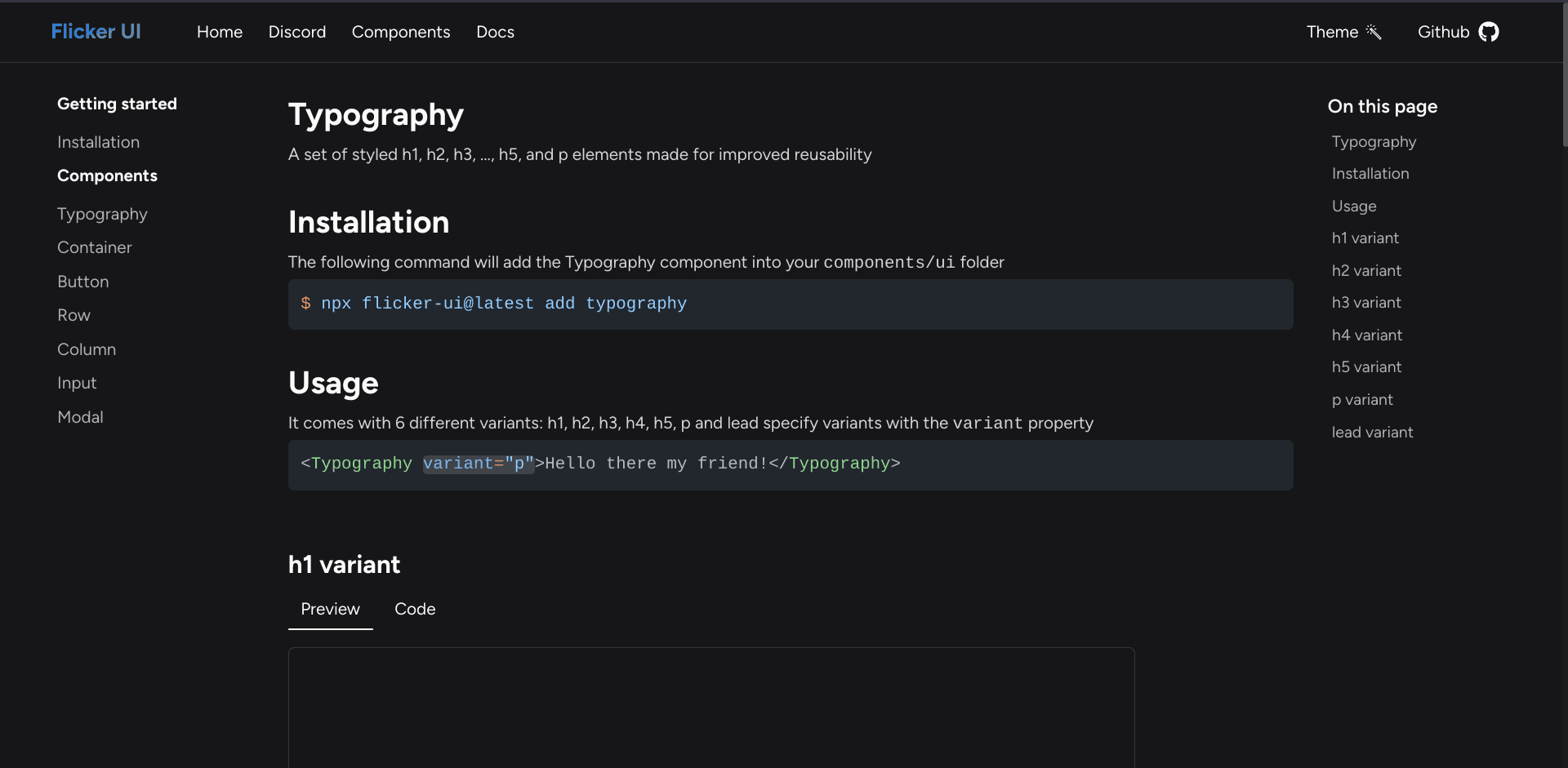
Task: Click the Typography main page heading
Action: click(x=376, y=115)
